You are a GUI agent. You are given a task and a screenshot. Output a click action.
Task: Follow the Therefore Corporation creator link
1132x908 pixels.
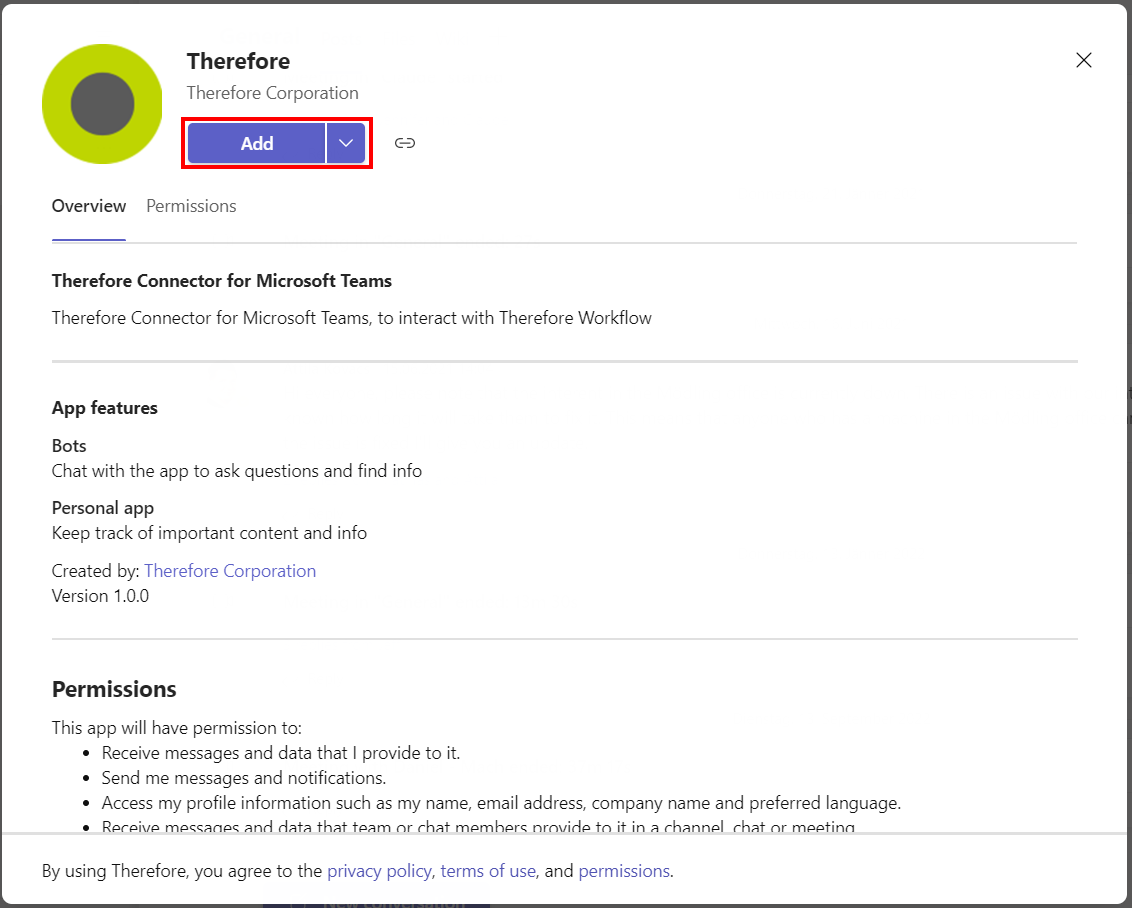point(230,571)
